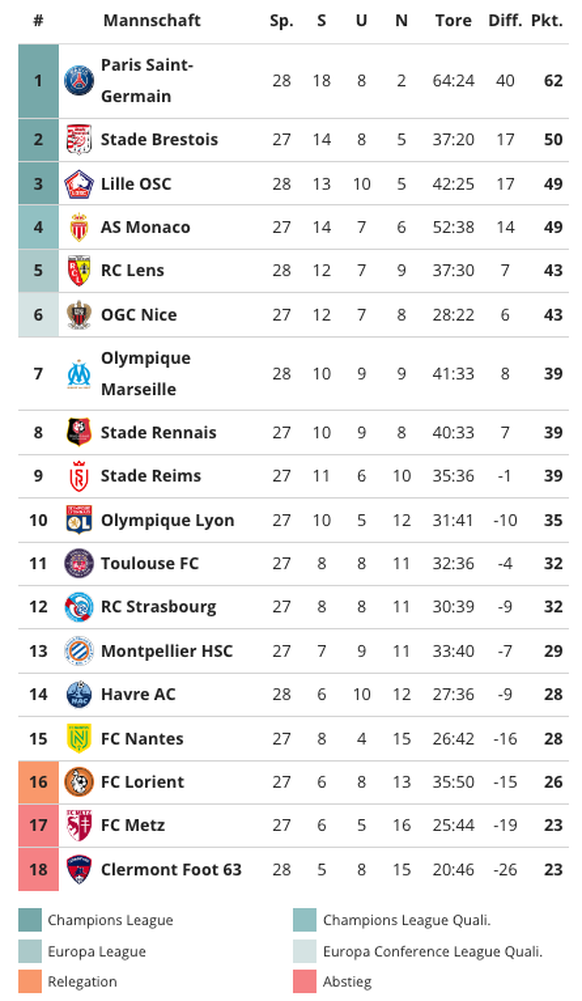Click the red Abstieg legend swatch

[x=305, y=981]
